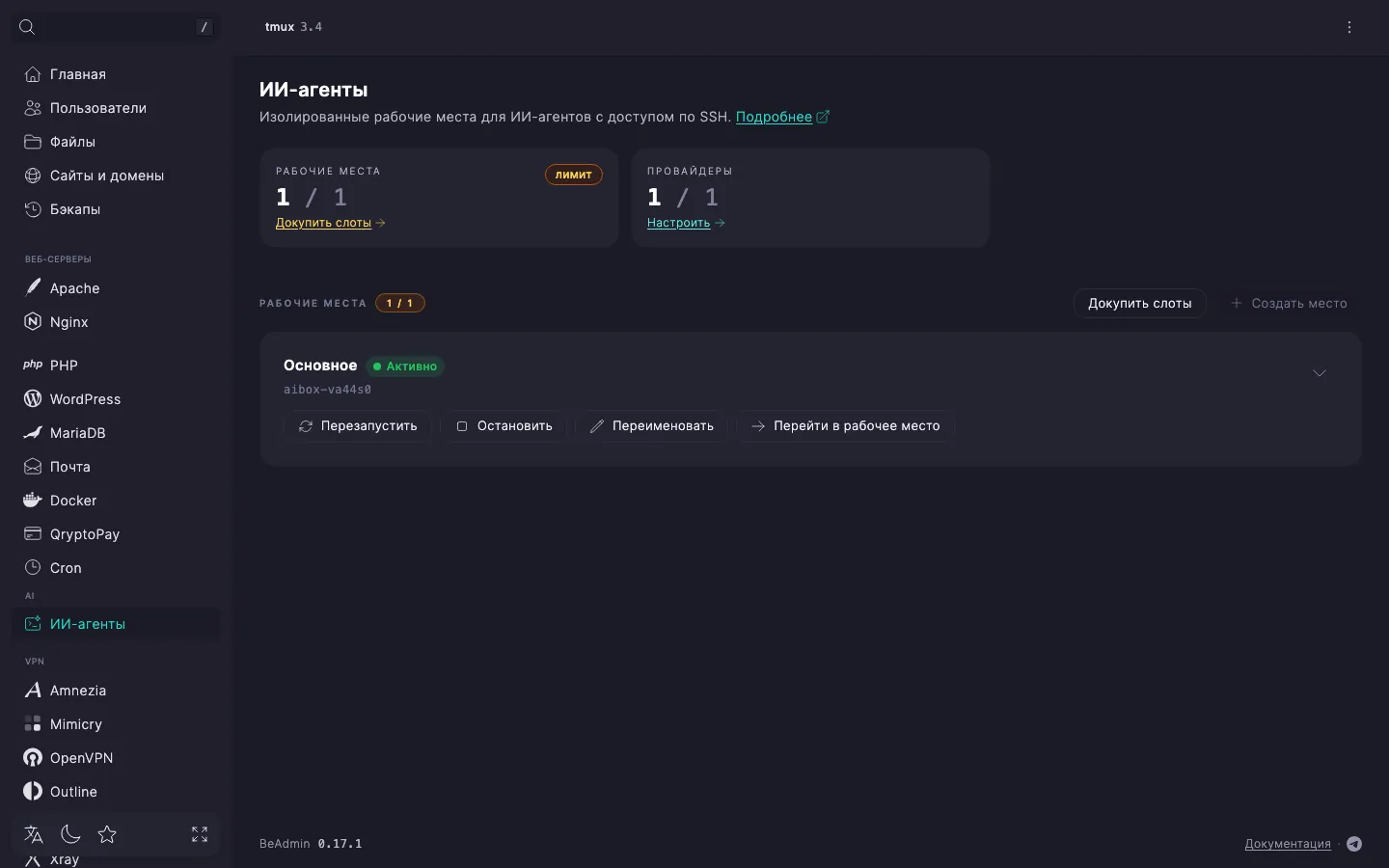
Task: Toggle dark mode with the moon icon
Action: 70,834
